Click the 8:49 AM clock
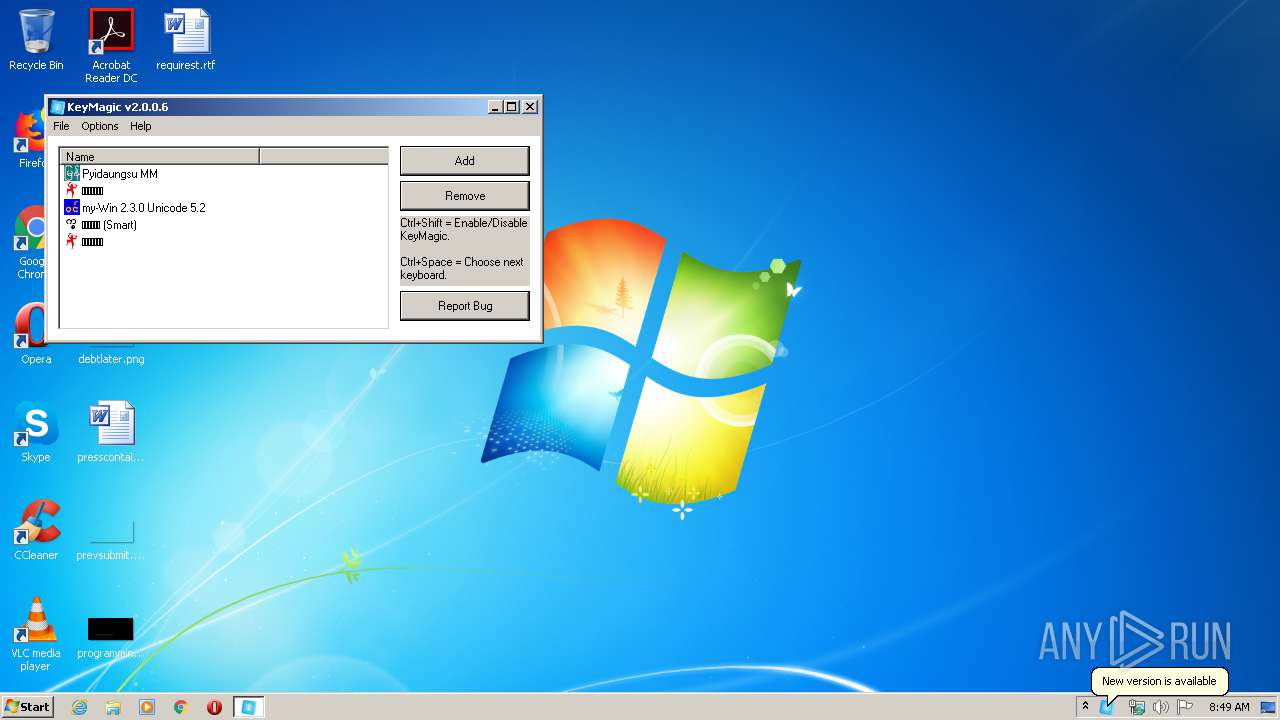1280x720 pixels. pyautogui.click(x=1229, y=707)
